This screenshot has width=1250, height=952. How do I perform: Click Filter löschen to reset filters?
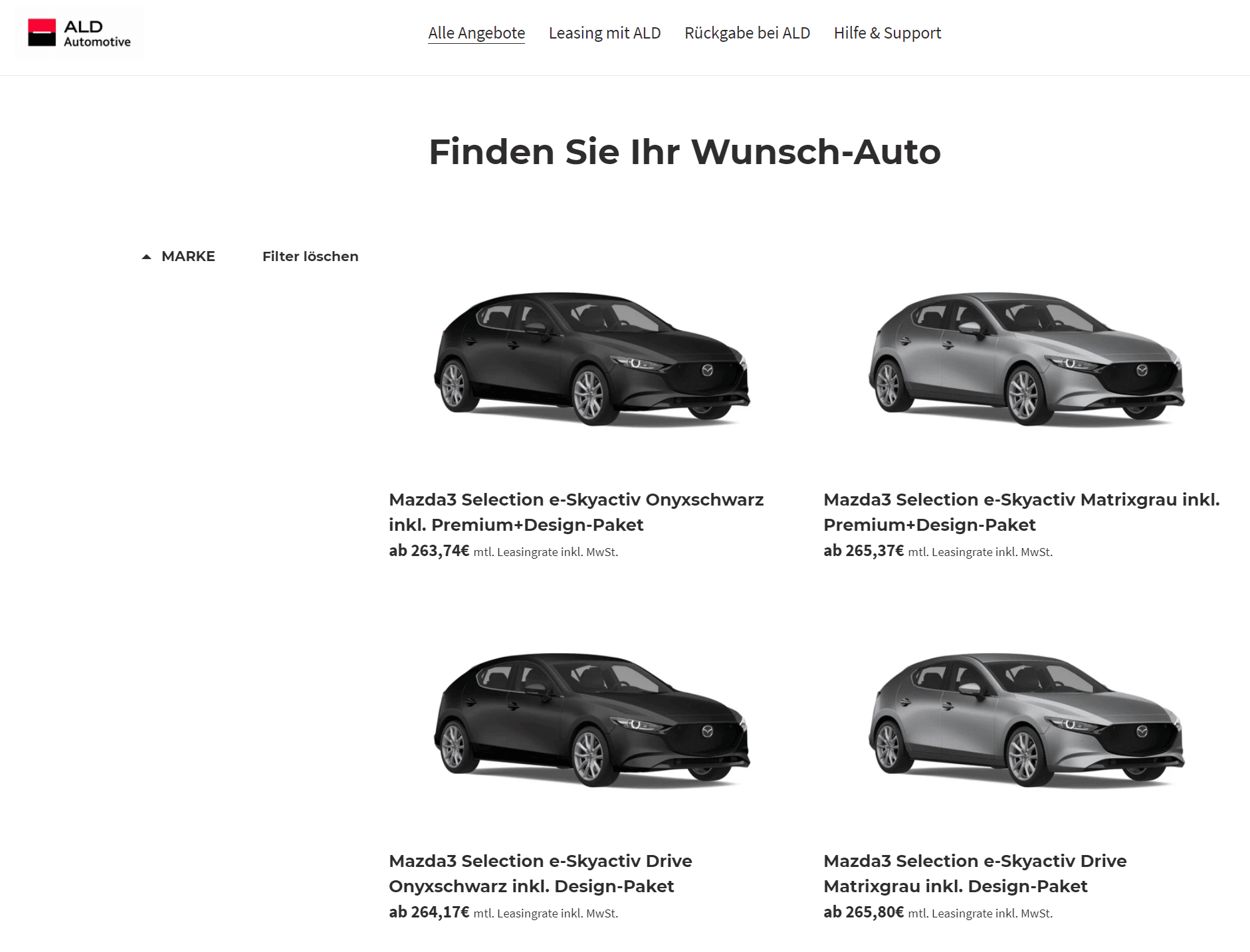coord(310,256)
